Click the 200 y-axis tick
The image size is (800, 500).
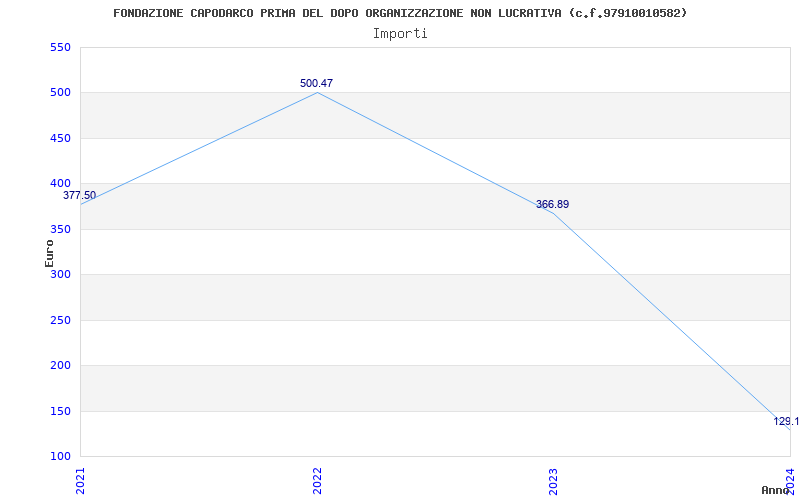(60, 365)
